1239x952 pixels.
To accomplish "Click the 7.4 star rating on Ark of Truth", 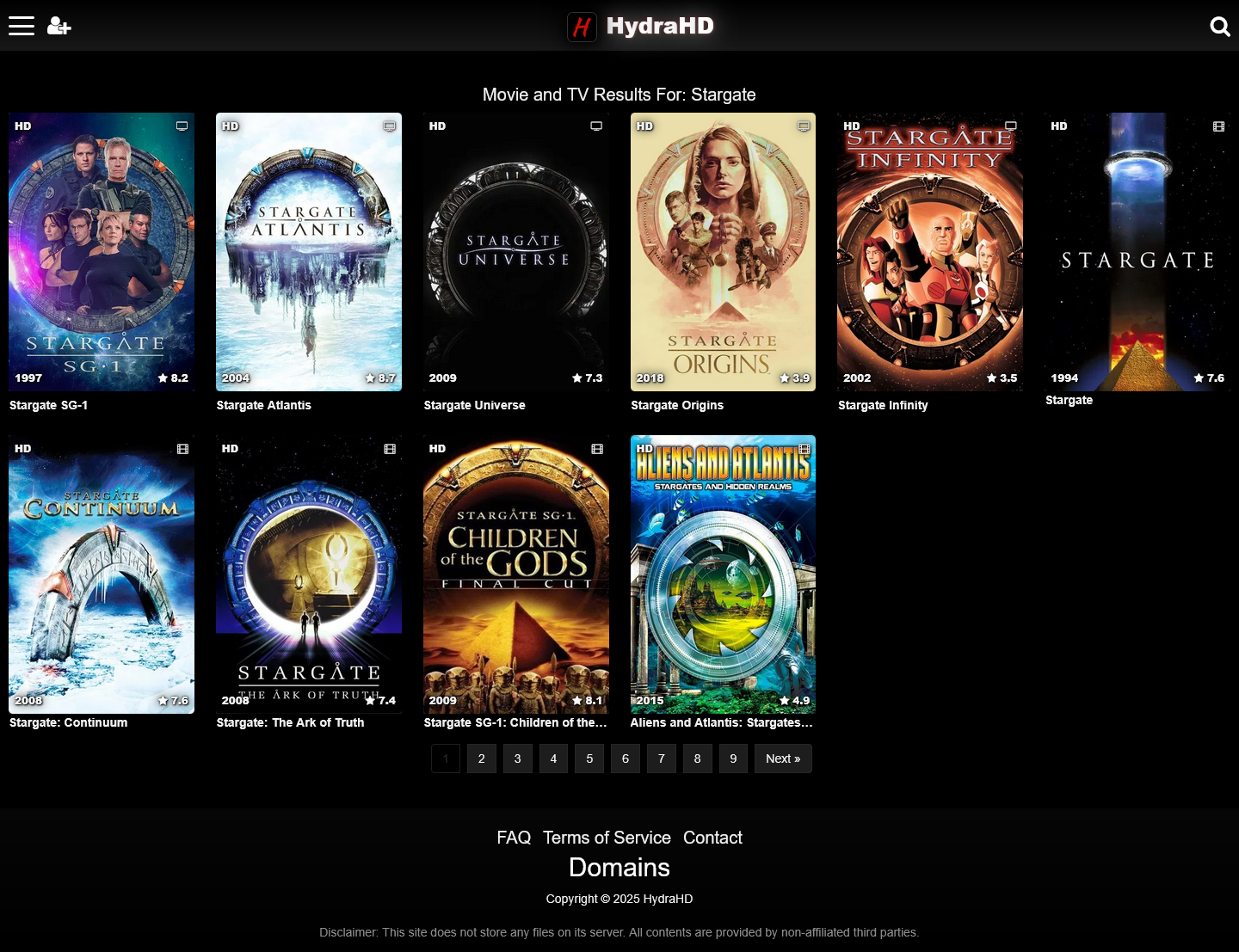I will point(380,700).
